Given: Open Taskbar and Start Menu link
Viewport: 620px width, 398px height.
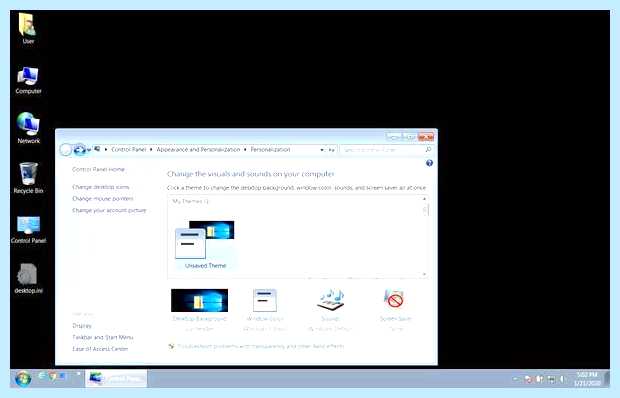Looking at the screenshot, I should click(103, 337).
